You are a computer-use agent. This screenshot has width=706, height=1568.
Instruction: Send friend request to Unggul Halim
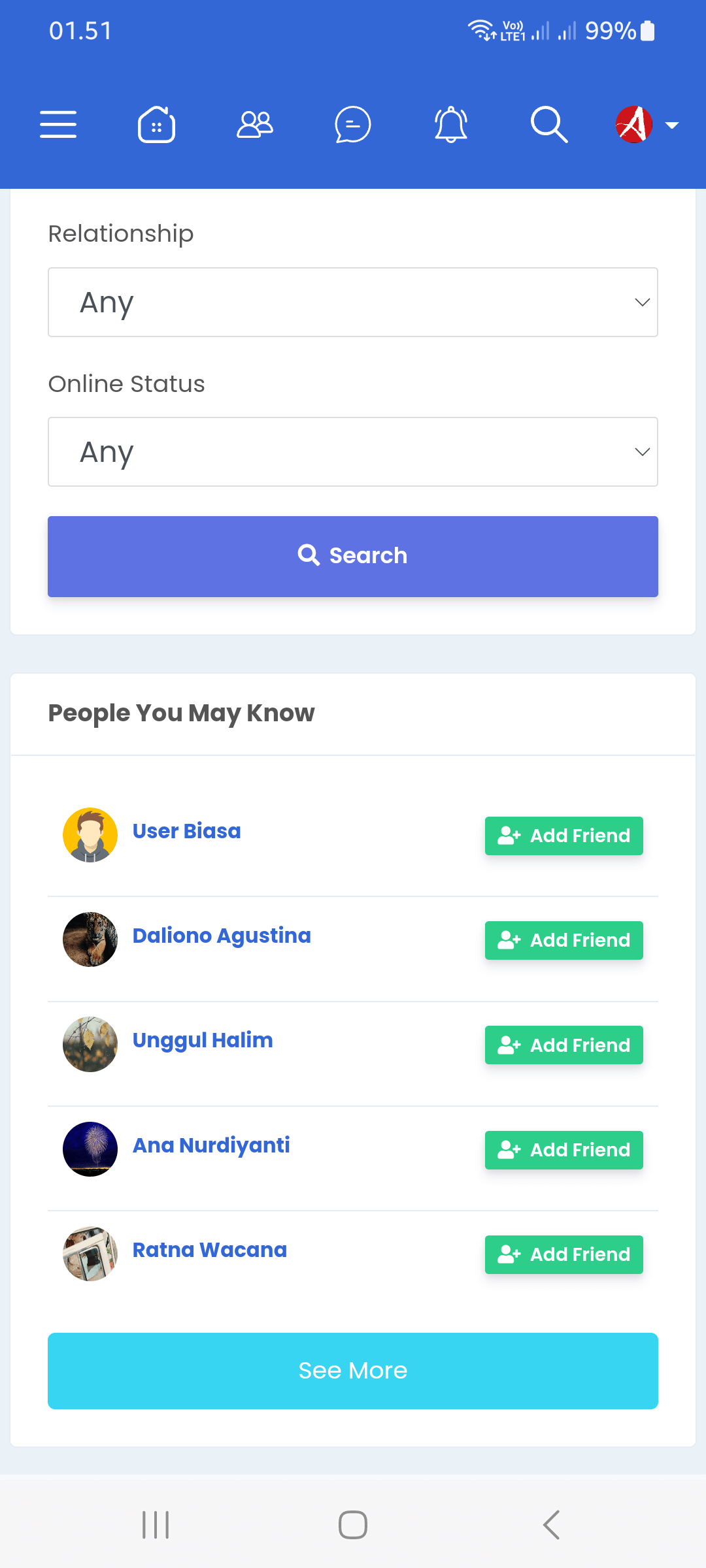click(x=563, y=1045)
